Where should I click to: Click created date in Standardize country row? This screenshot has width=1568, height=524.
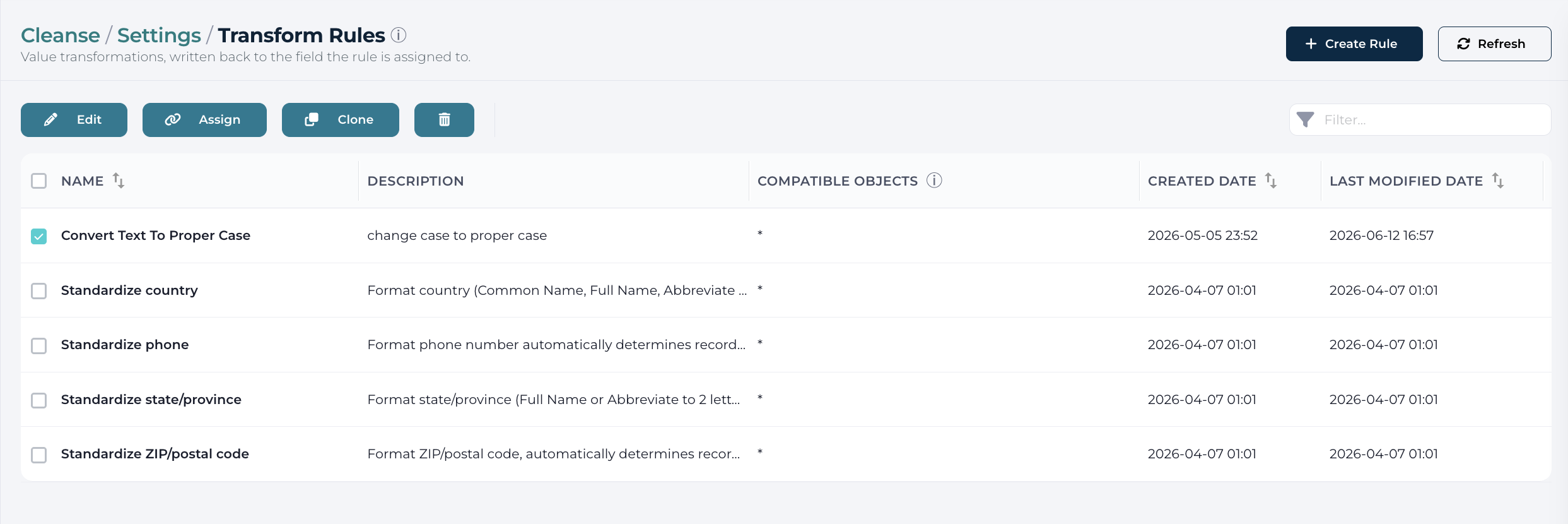[1202, 290]
